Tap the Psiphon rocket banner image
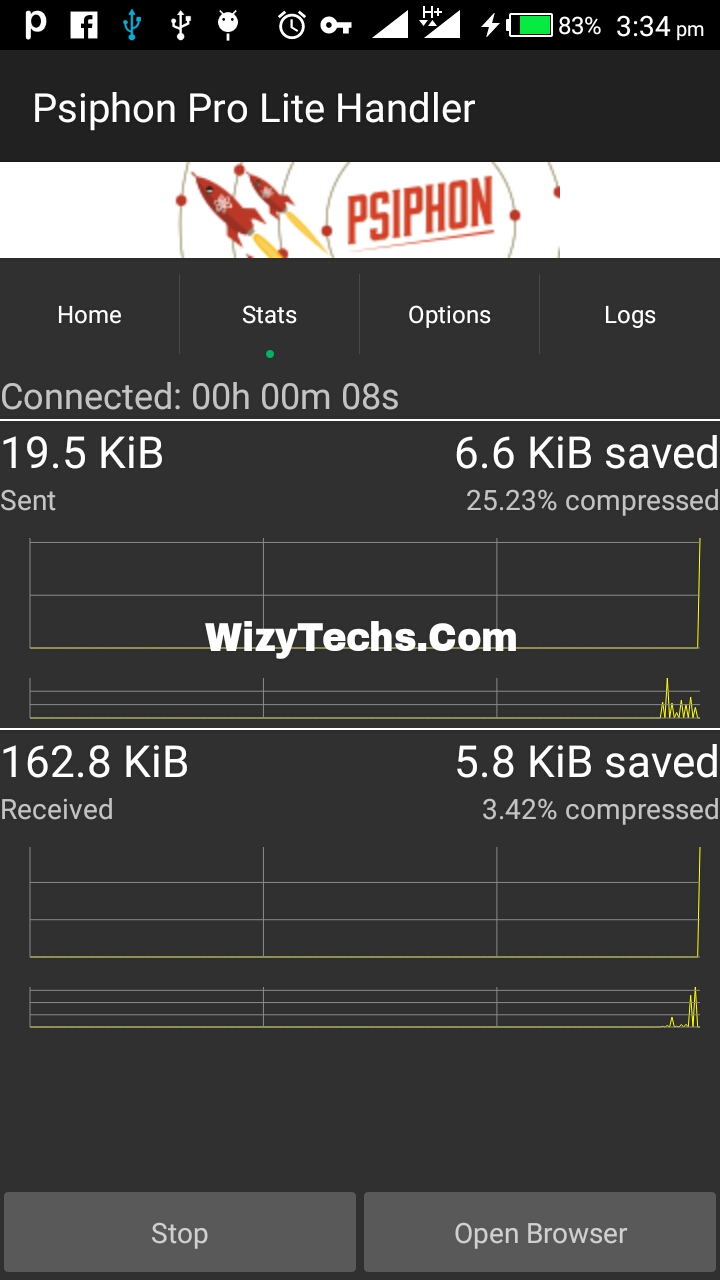The height and width of the screenshot is (1280, 720). click(360, 210)
